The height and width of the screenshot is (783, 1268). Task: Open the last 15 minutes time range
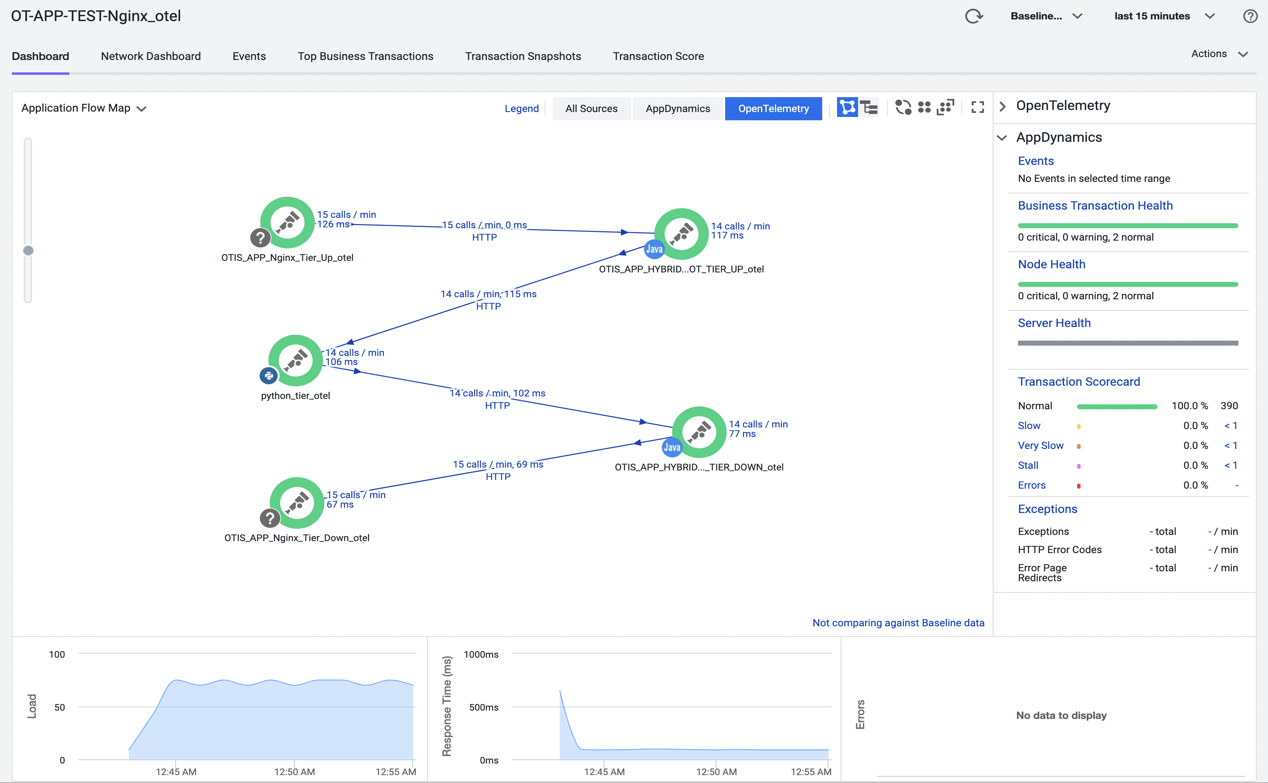pyautogui.click(x=1164, y=16)
